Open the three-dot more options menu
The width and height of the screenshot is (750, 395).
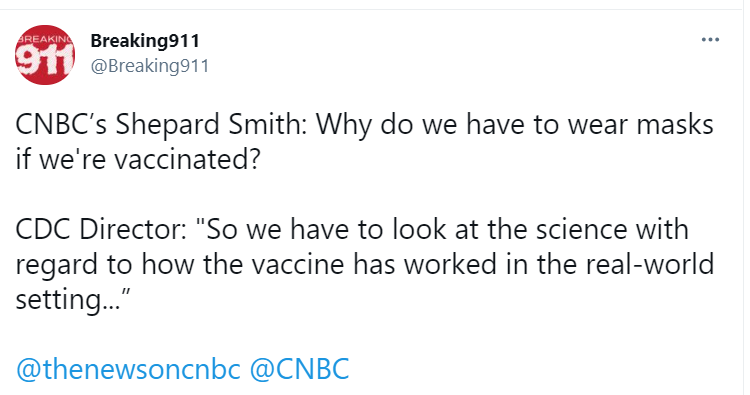click(x=710, y=40)
